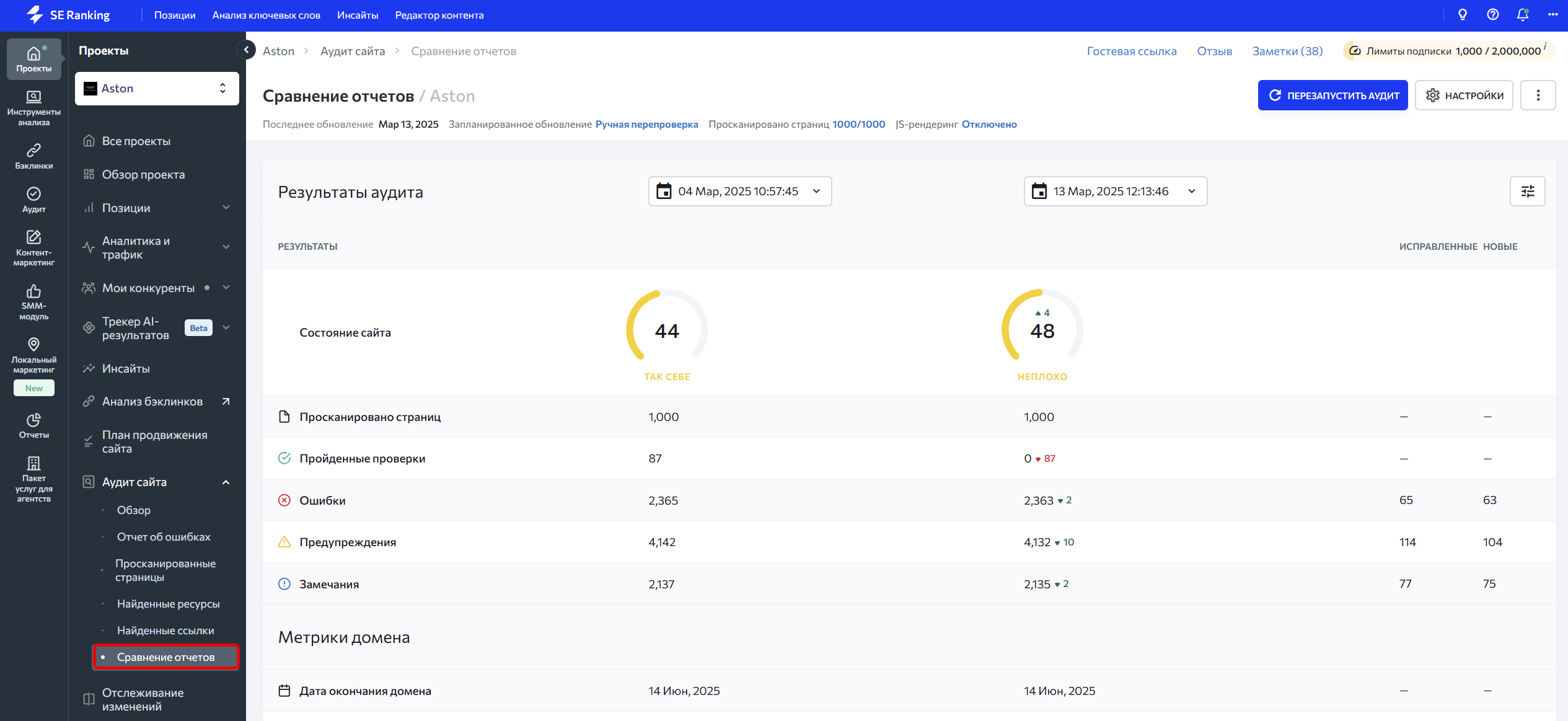
Task: Click the Предупреждения warning triangle icon
Action: (x=284, y=542)
